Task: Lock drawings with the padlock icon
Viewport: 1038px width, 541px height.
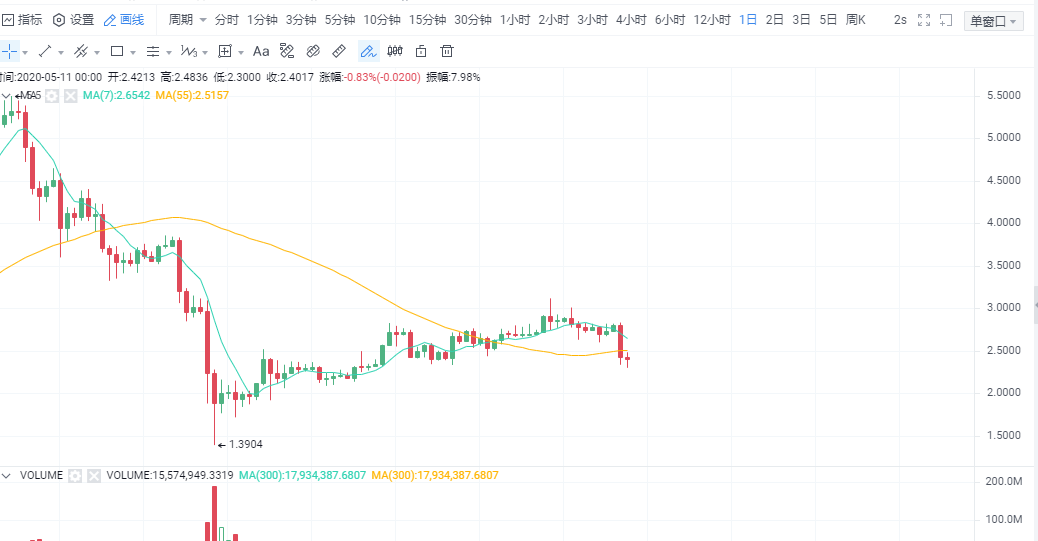Action: 421,51
